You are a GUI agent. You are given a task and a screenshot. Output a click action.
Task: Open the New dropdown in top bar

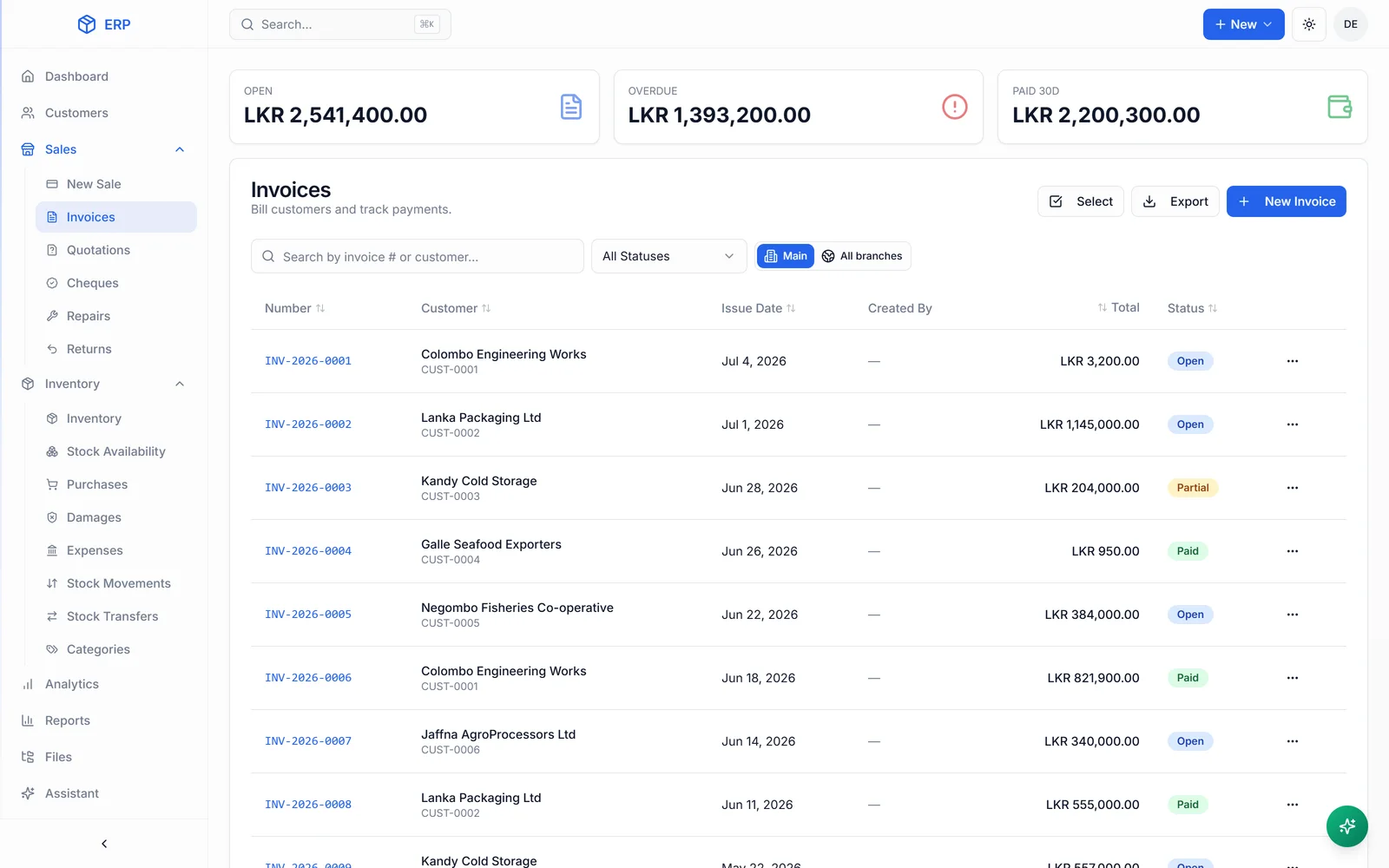[1243, 24]
